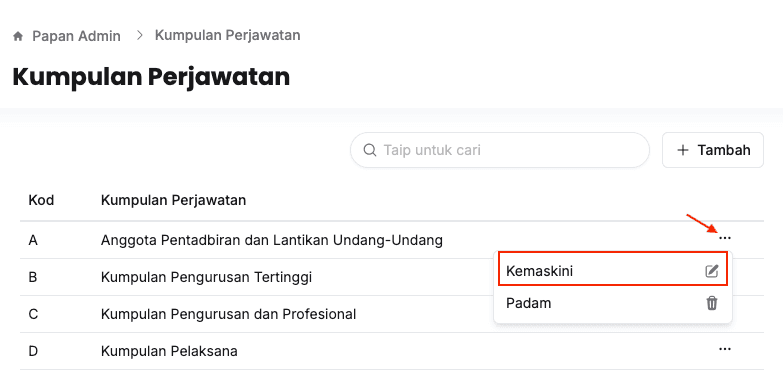This screenshot has width=783, height=389.
Task: Click the Kumpulan Perjawatan breadcrumb item
Action: pyautogui.click(x=227, y=35)
